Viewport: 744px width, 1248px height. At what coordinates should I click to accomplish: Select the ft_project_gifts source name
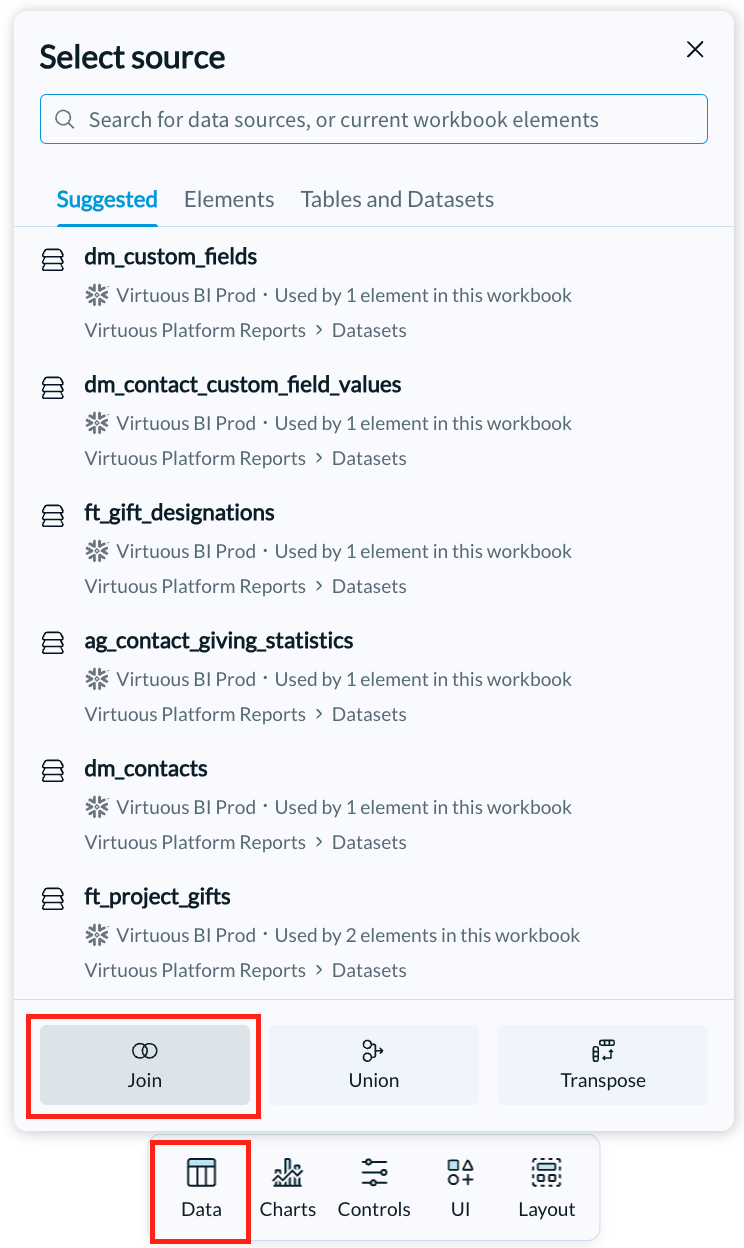(x=157, y=897)
